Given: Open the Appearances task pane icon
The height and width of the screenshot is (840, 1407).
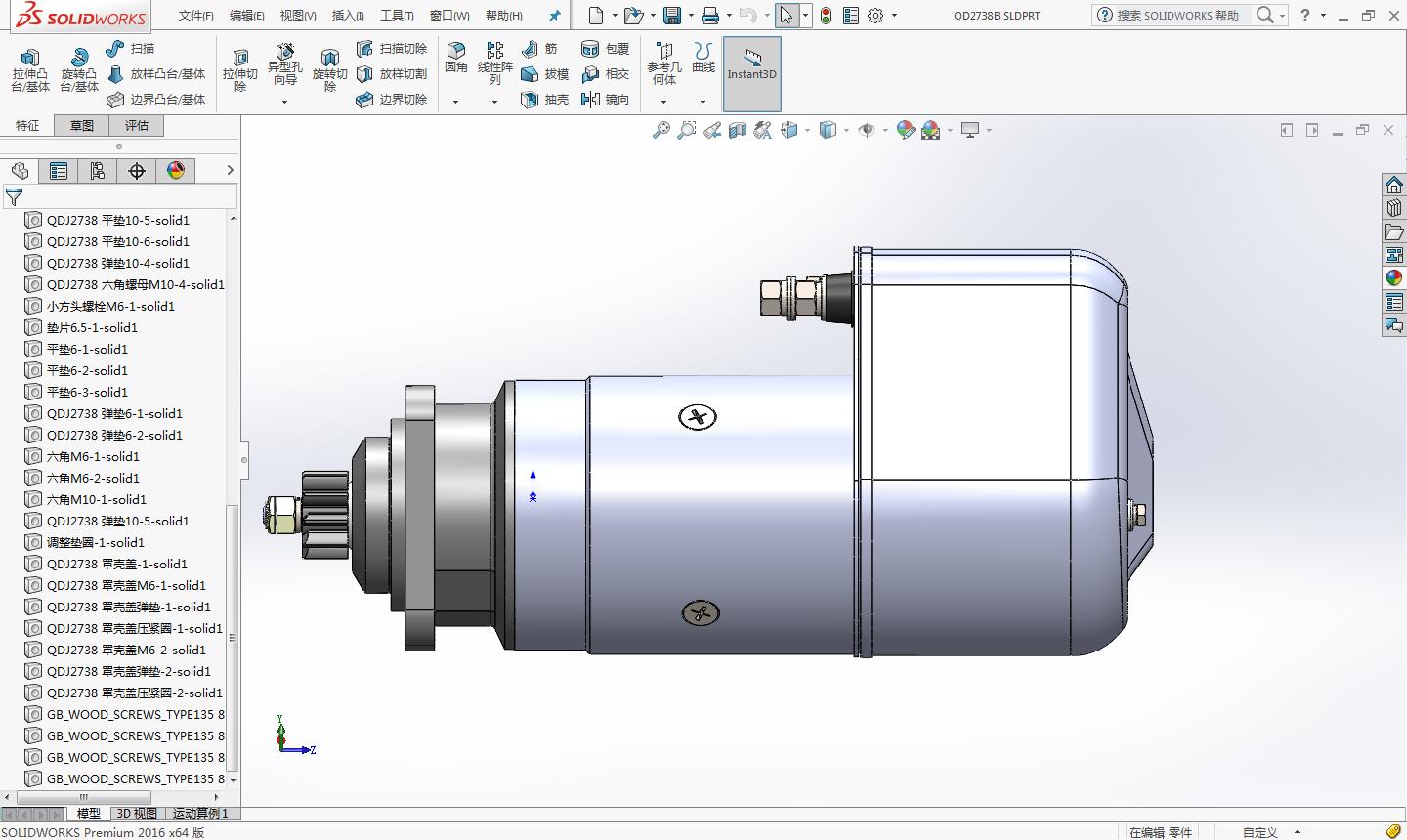Looking at the screenshot, I should point(1394,278).
